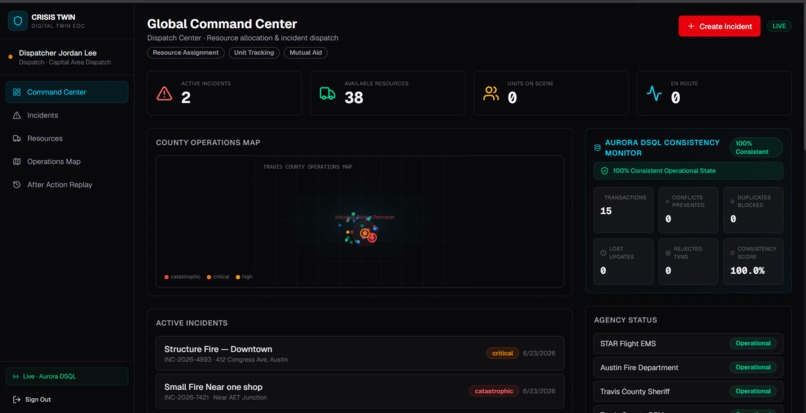Click the red alert triangle on Active Incidents card
The height and width of the screenshot is (413, 806).
(x=164, y=93)
